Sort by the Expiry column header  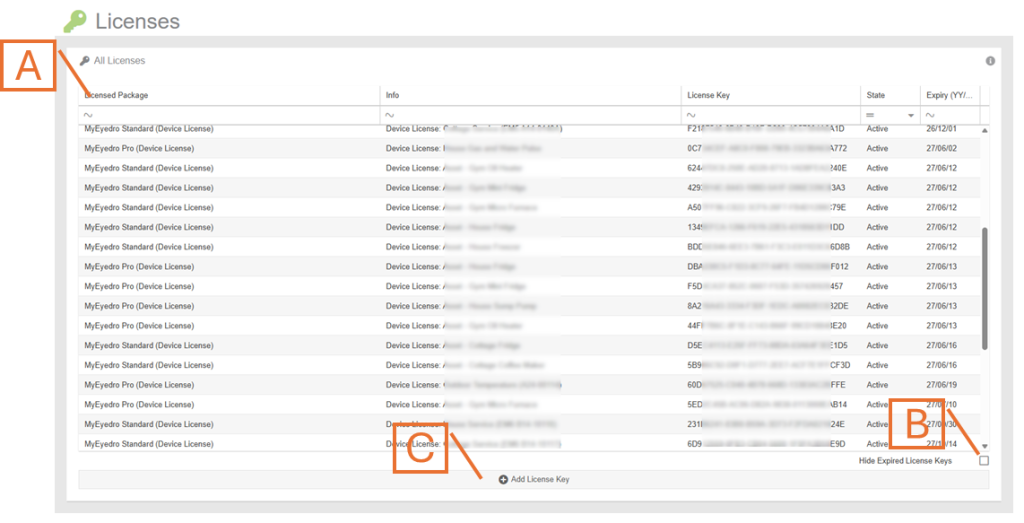950,95
